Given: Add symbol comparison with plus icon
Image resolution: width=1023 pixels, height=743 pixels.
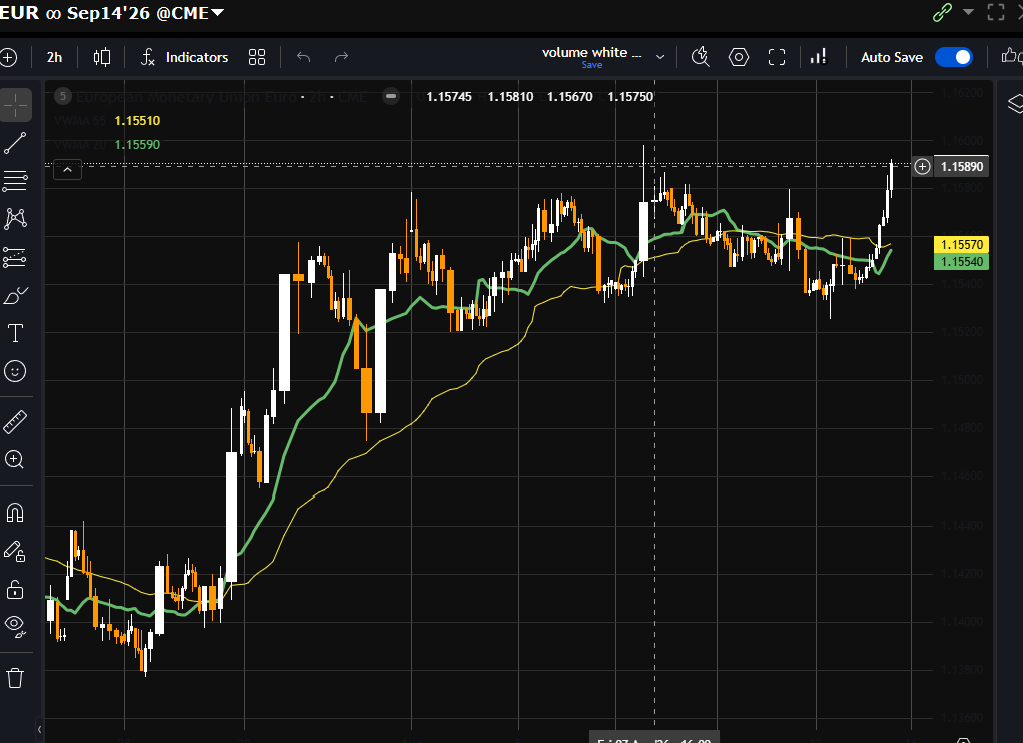Looking at the screenshot, I should coord(8,57).
